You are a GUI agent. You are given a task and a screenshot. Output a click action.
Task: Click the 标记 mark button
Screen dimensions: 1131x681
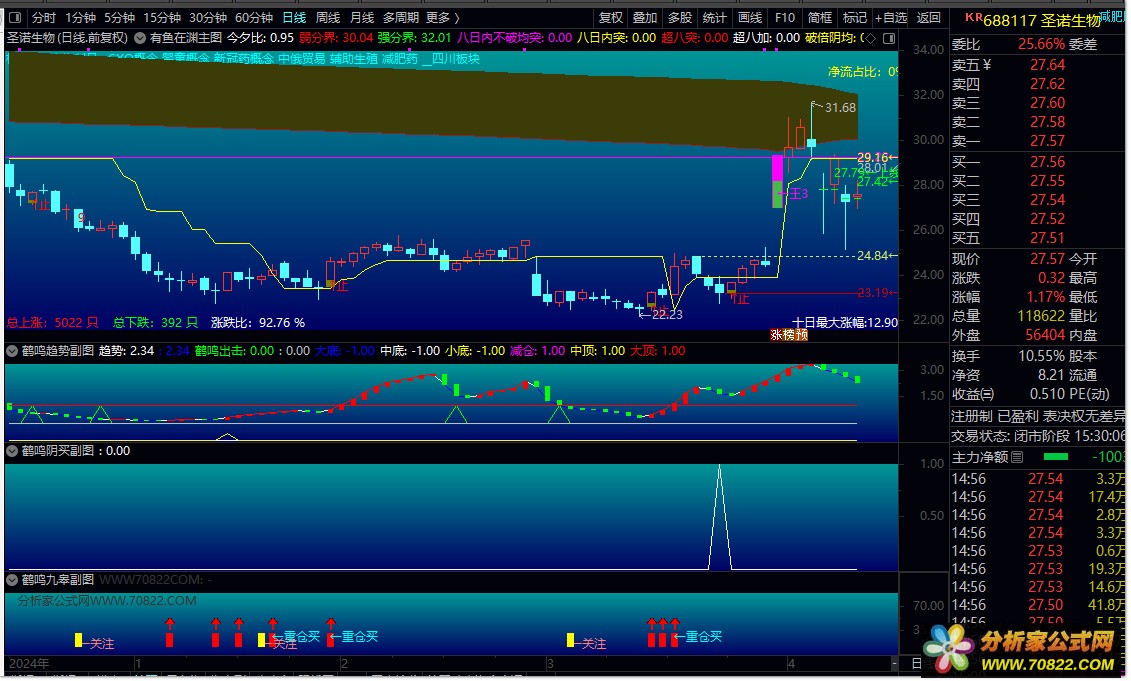[855, 17]
